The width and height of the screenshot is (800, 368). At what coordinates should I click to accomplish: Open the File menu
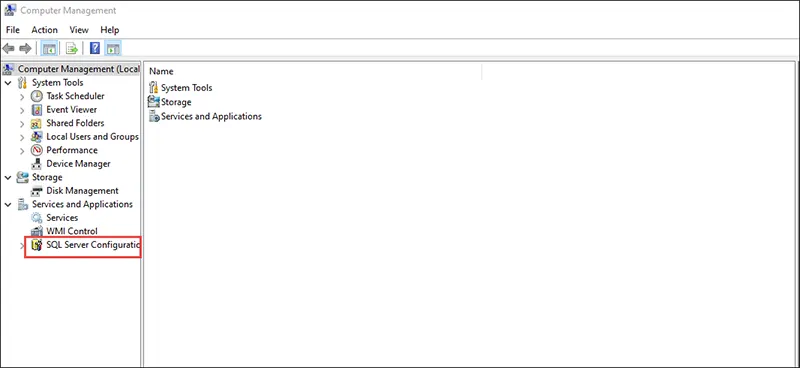13,30
